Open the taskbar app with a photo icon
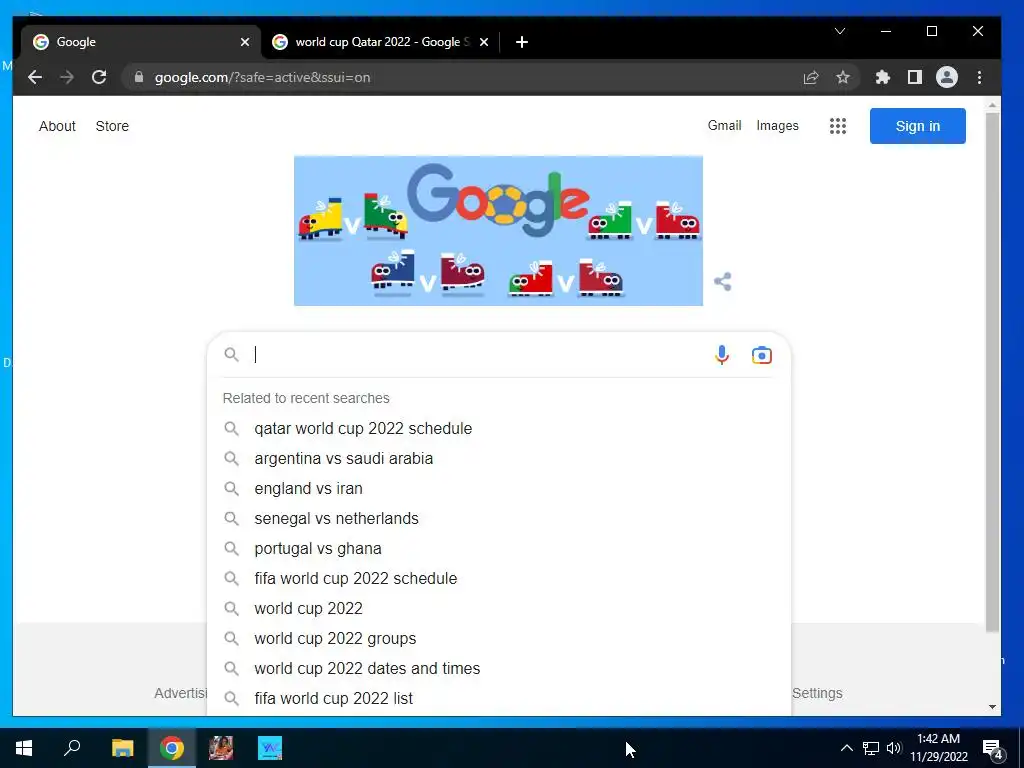The height and width of the screenshot is (768, 1024). click(x=221, y=748)
